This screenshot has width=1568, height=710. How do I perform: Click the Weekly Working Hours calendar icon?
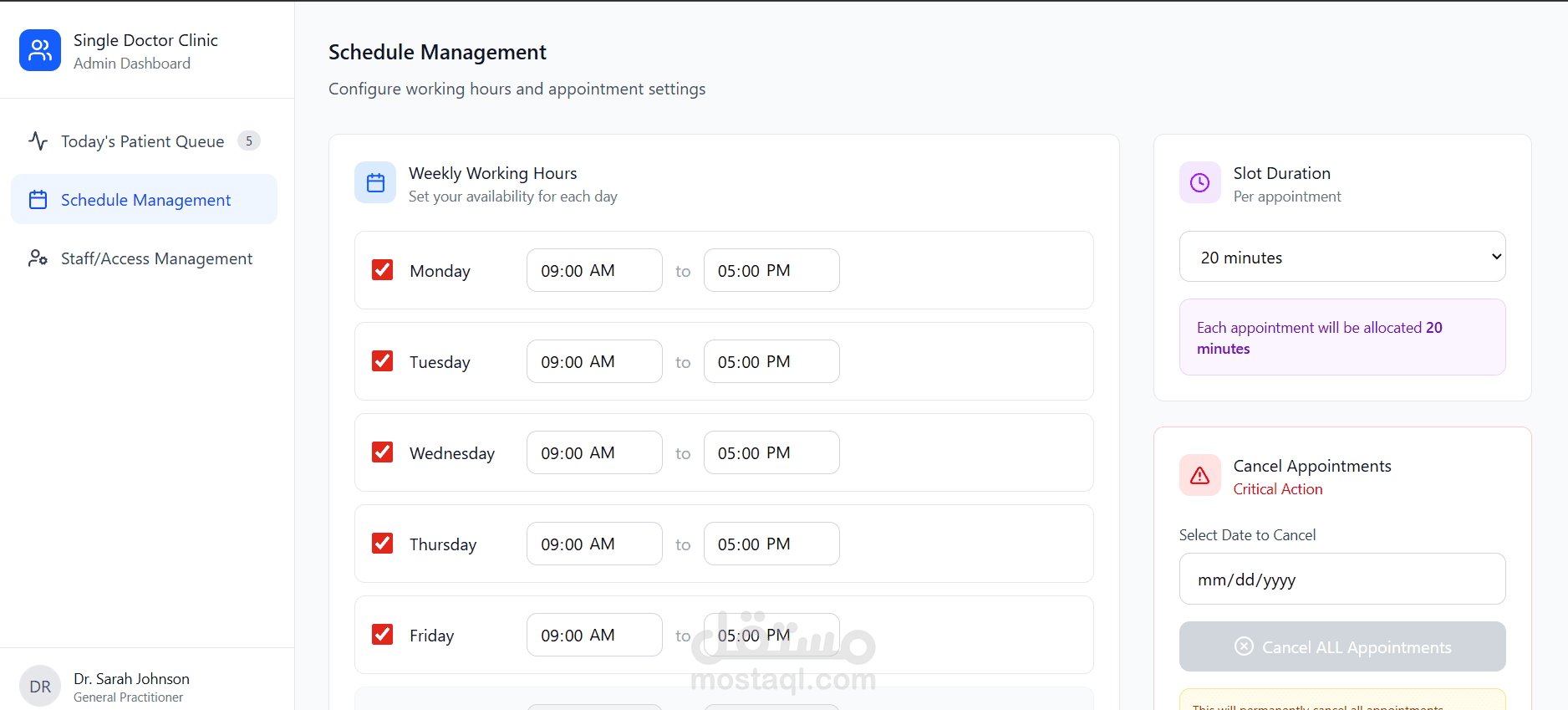[x=375, y=182]
